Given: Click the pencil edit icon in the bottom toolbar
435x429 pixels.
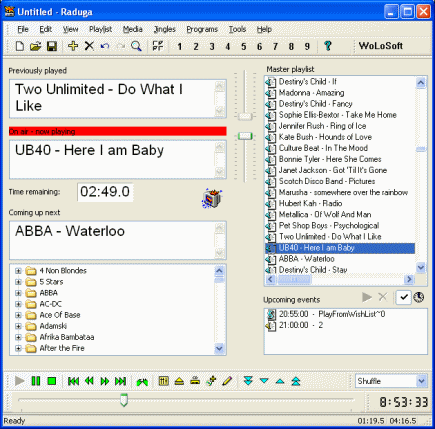Looking at the screenshot, I should click(227, 381).
